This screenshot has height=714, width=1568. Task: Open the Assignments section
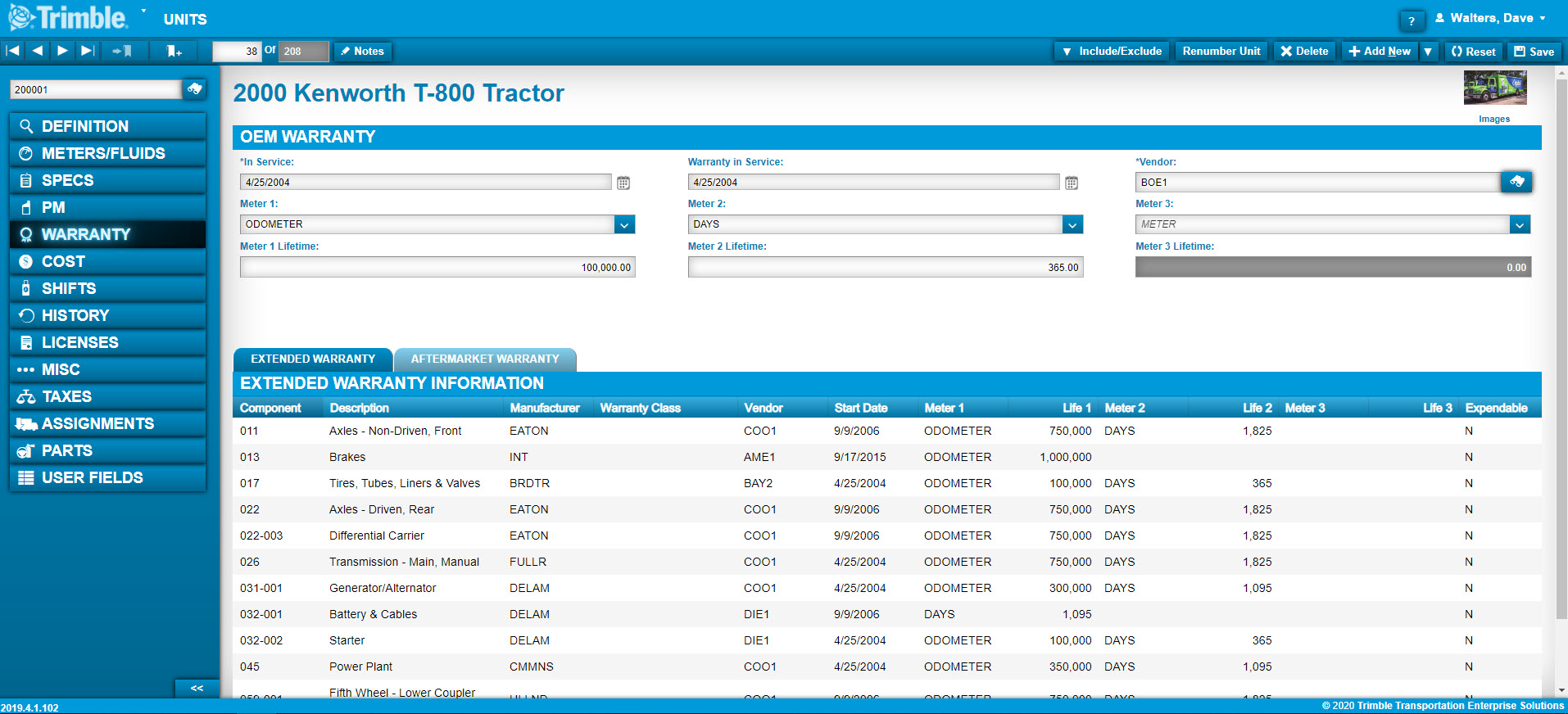(x=107, y=423)
